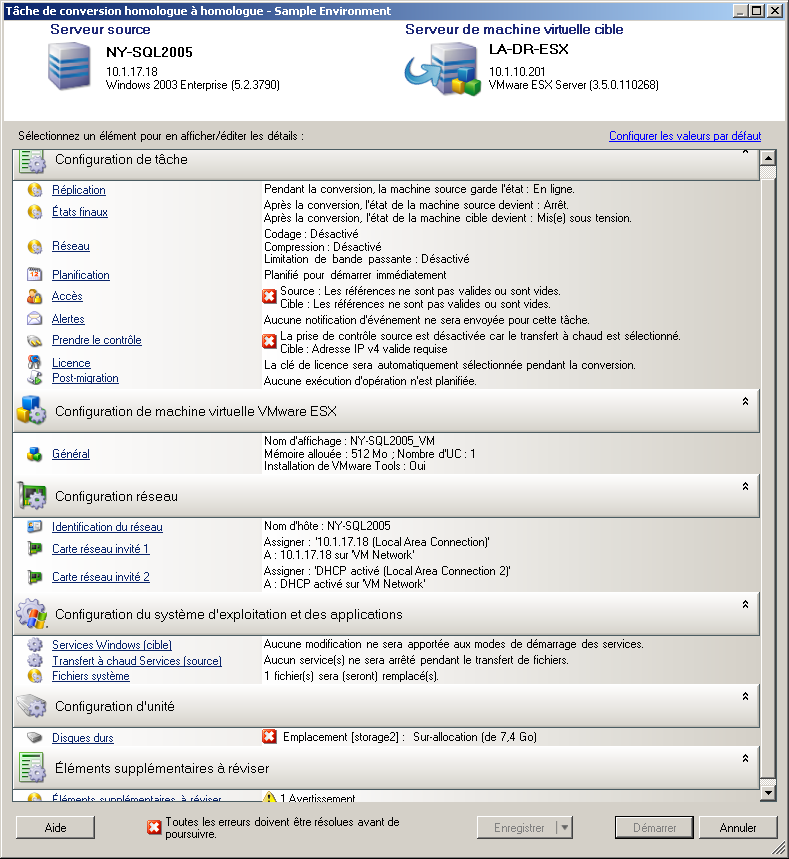Open Transfert à chaud Services (source) link

pyautogui.click(x=137, y=661)
